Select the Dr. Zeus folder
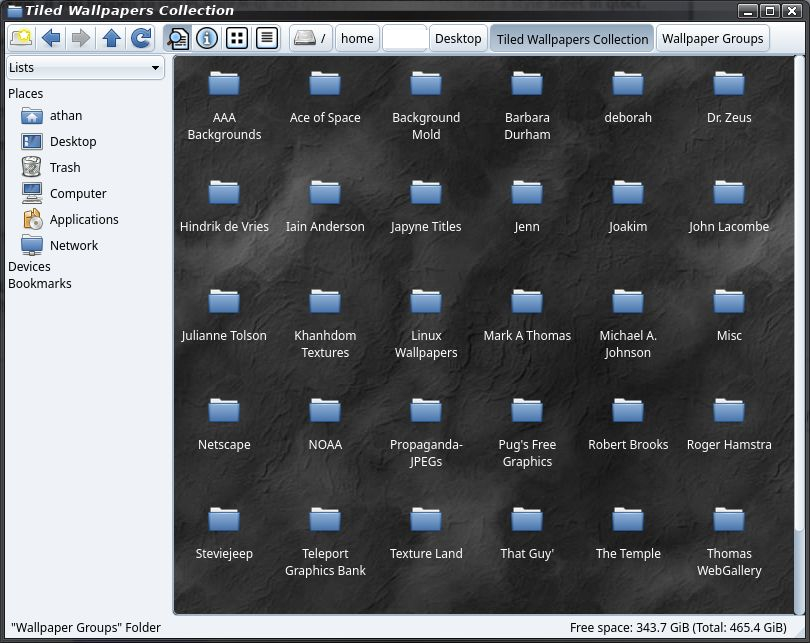Image resolution: width=810 pixels, height=643 pixels. point(729,97)
